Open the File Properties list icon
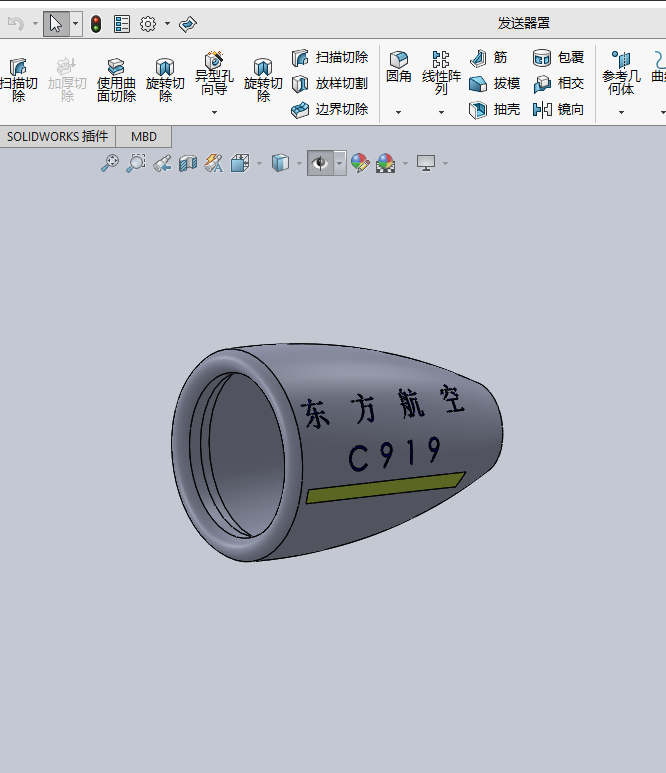Viewport: 666px width, 773px height. pyautogui.click(x=122, y=24)
